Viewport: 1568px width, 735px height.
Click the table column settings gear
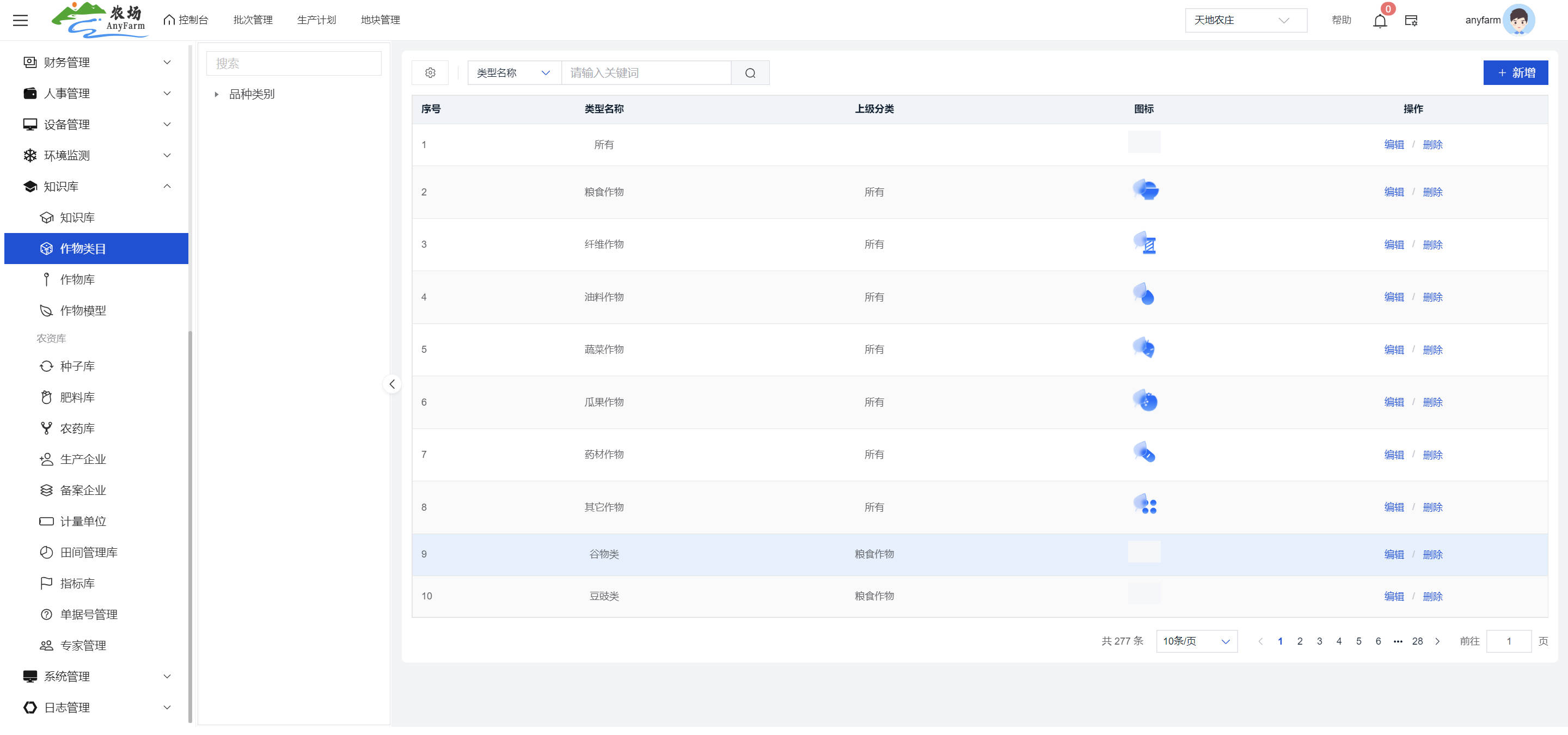(x=430, y=72)
